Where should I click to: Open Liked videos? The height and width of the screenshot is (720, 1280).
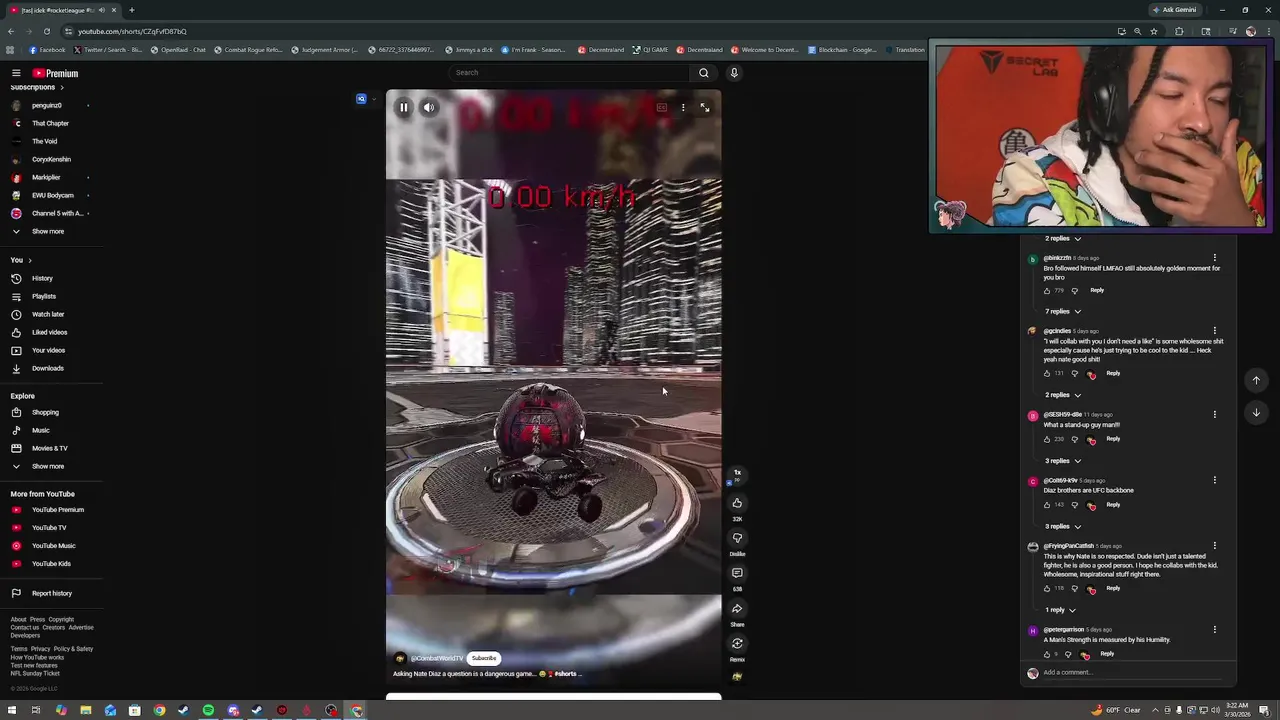coord(50,332)
